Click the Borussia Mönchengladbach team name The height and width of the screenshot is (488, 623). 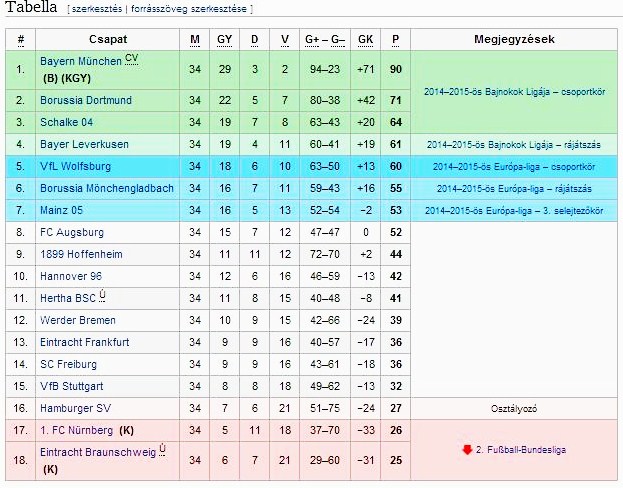click(x=107, y=188)
